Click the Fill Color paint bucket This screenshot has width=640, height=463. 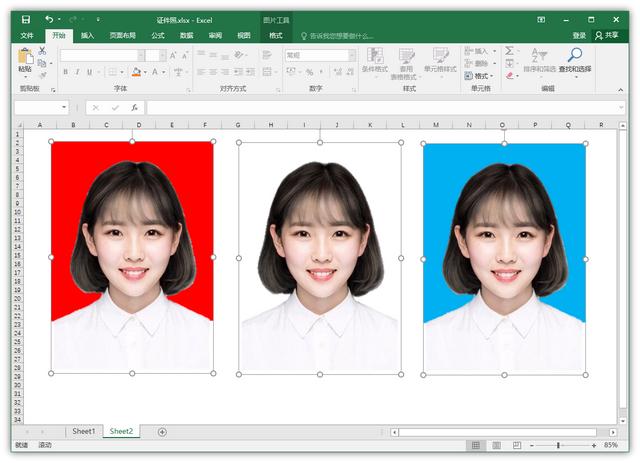(x=136, y=72)
